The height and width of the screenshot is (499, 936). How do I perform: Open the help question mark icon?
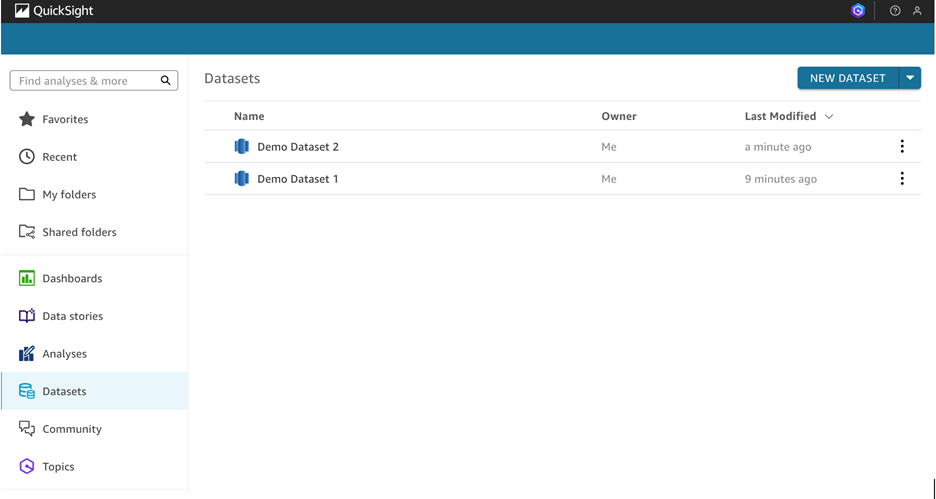point(895,11)
